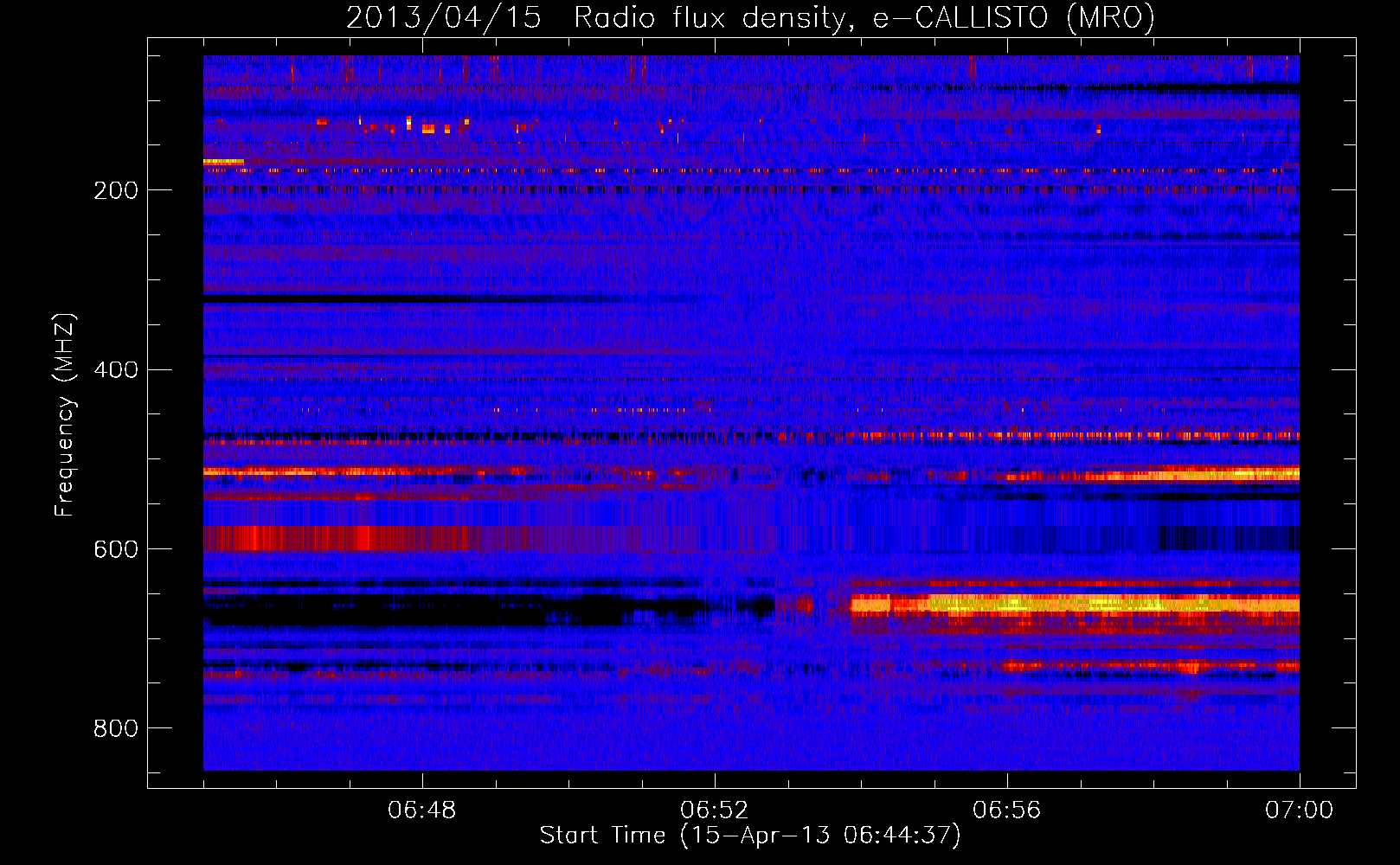Click the 06:48 time tick label

tap(422, 811)
